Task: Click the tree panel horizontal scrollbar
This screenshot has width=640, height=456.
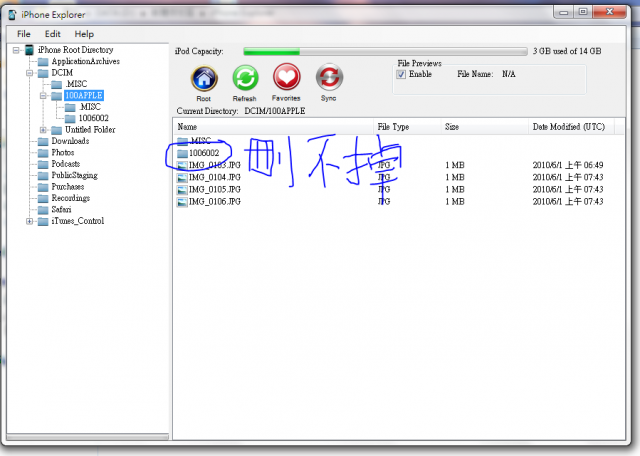Action: (88, 437)
